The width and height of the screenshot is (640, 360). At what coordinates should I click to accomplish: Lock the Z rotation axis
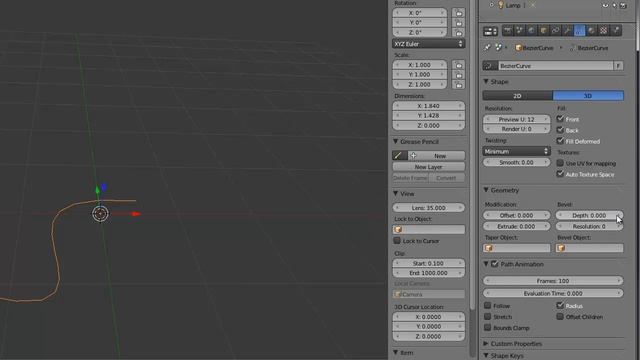[x=458, y=32]
